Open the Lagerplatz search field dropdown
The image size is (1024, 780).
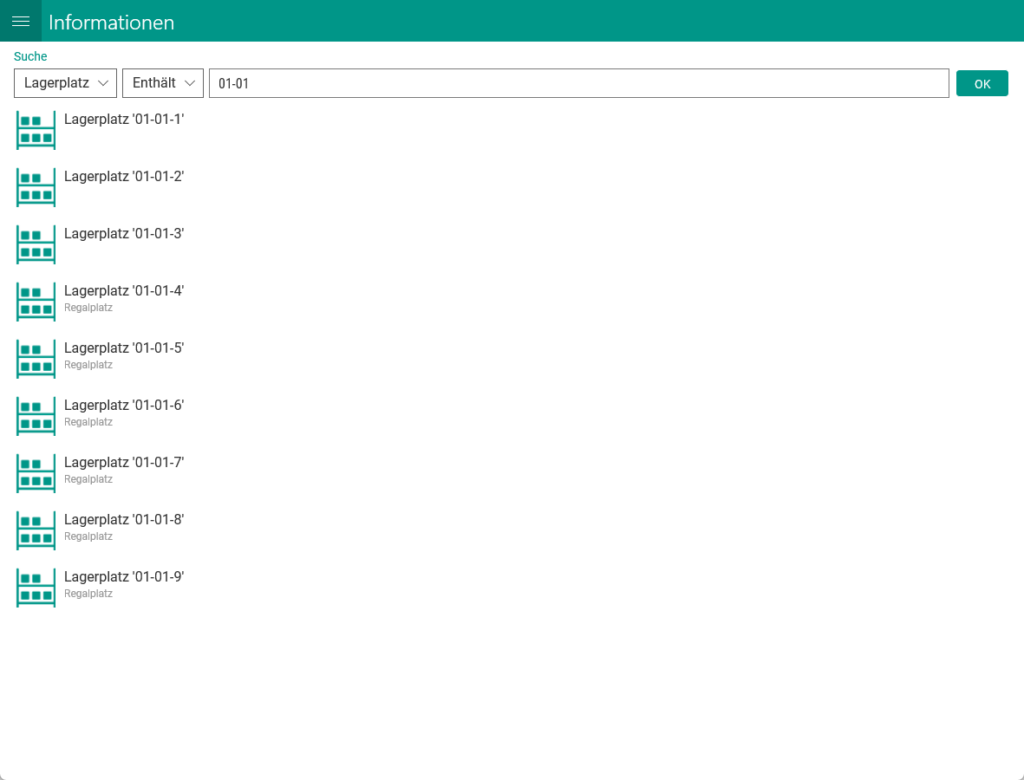click(65, 83)
